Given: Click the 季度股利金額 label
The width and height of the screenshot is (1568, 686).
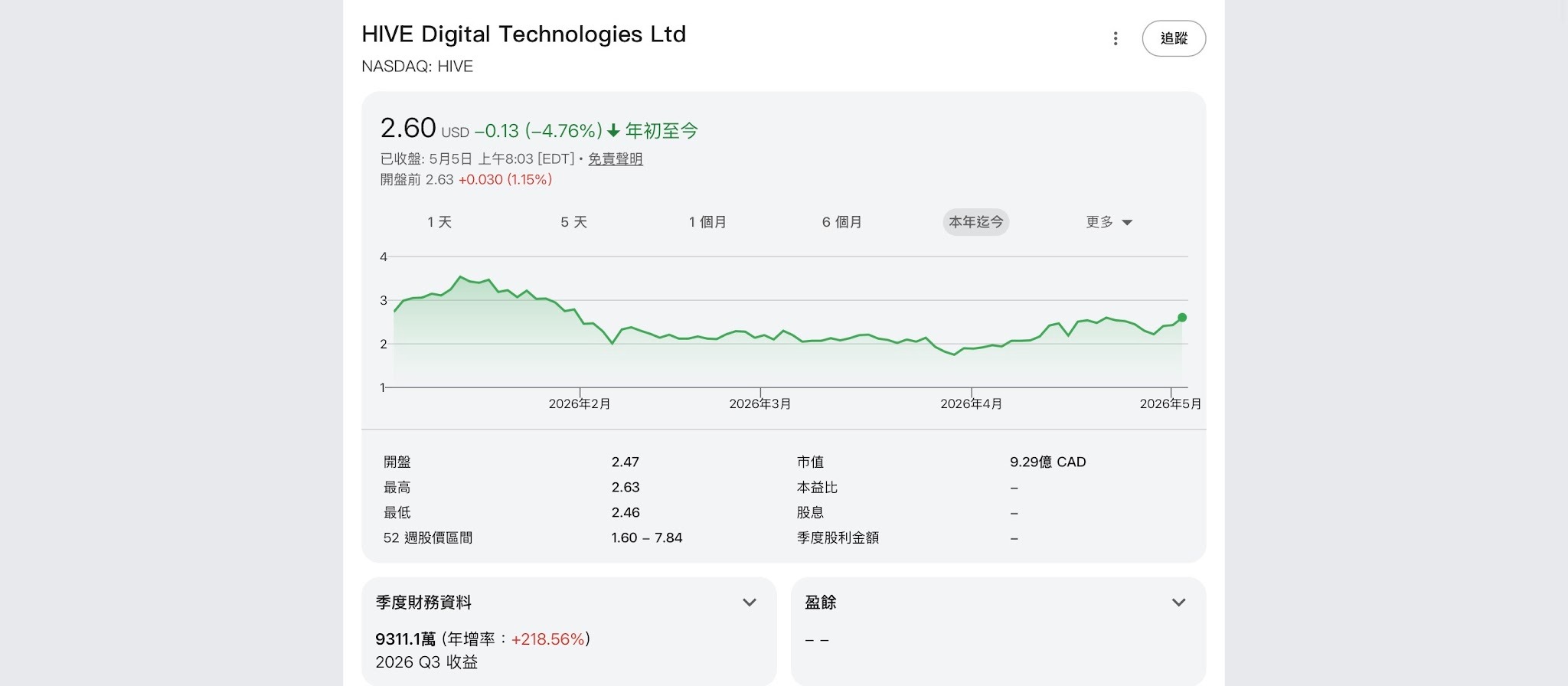Looking at the screenshot, I should tap(838, 537).
